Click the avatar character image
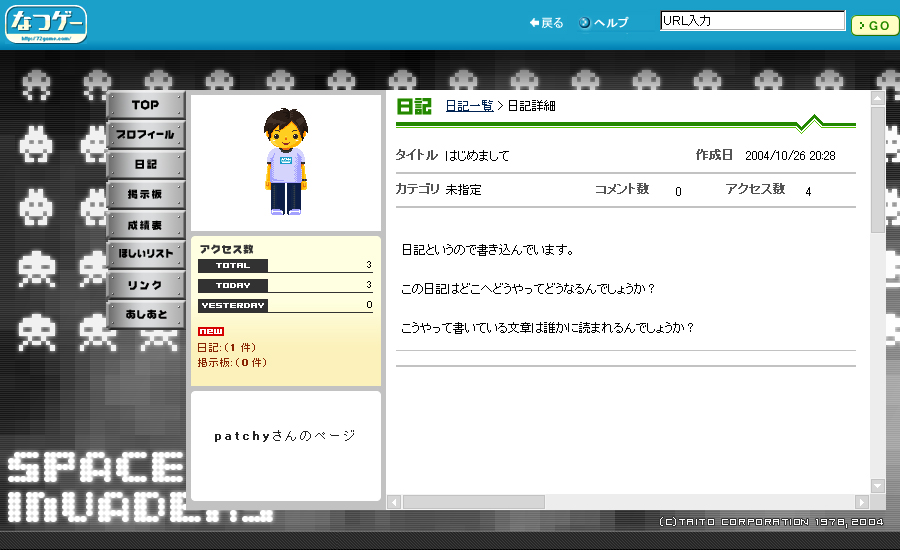900x550 pixels. click(x=286, y=161)
